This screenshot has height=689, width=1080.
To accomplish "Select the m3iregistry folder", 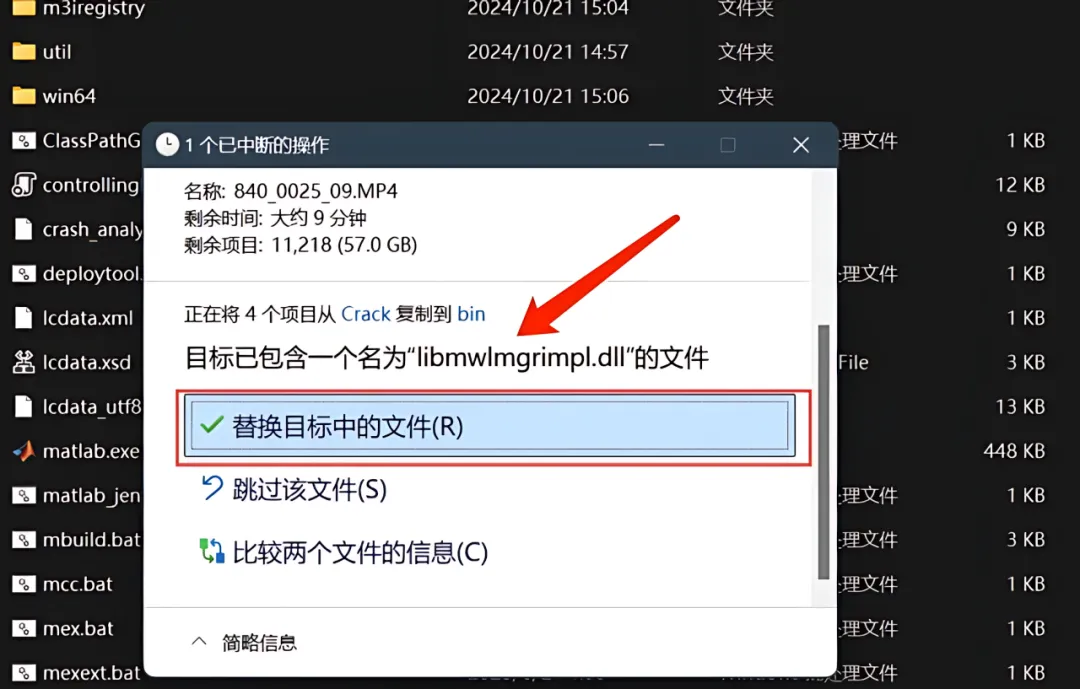I will pos(79,9).
